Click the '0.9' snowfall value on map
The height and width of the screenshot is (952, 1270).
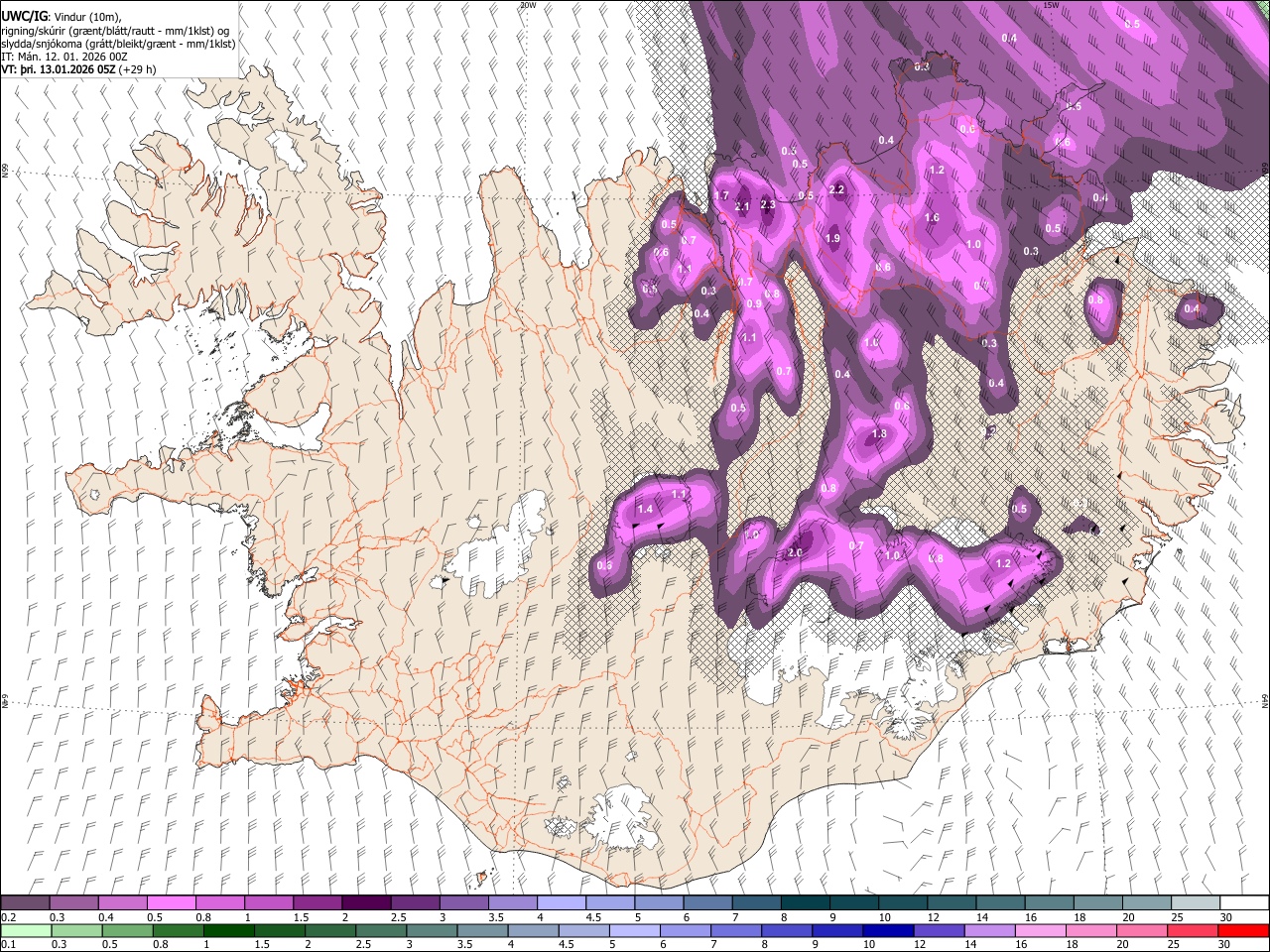753,303
